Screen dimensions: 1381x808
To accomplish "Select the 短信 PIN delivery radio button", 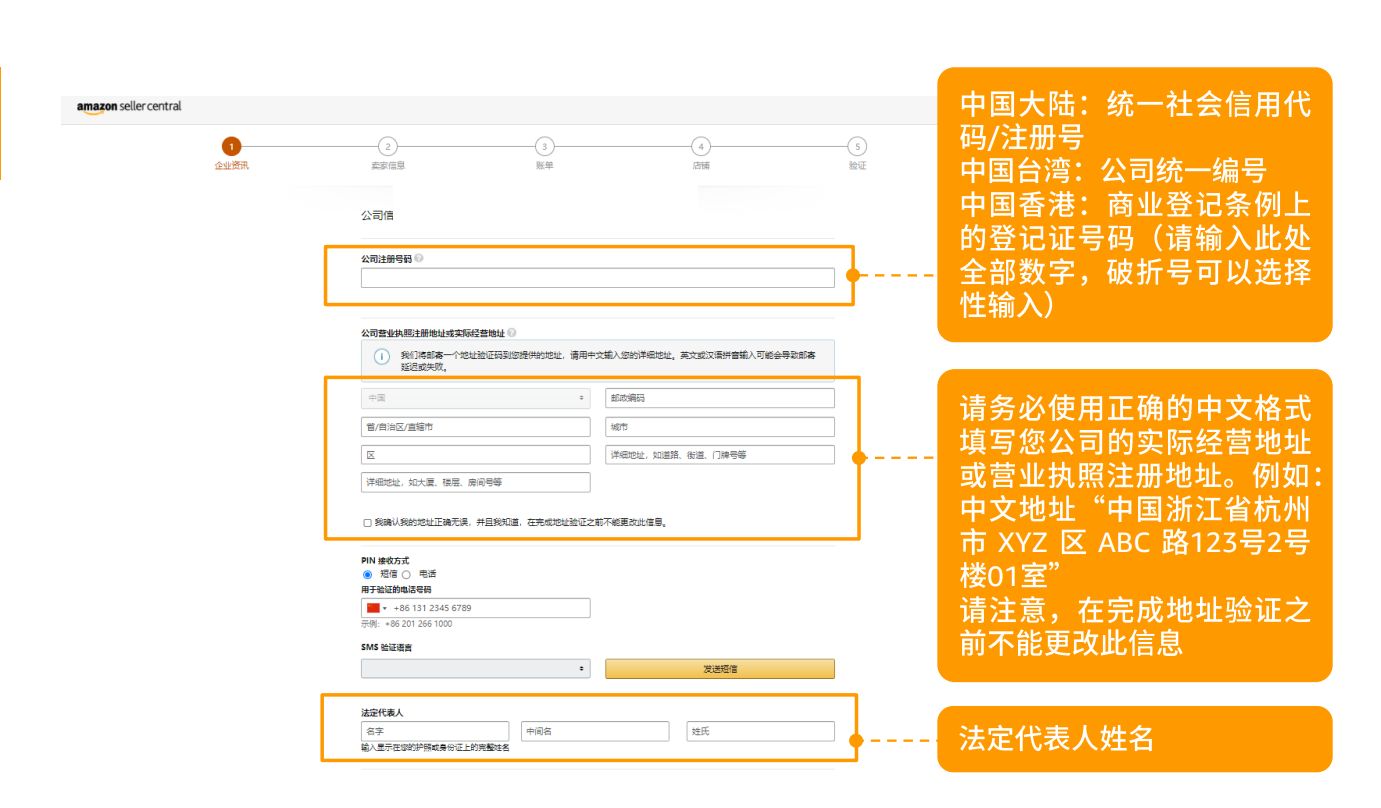I will coord(367,574).
